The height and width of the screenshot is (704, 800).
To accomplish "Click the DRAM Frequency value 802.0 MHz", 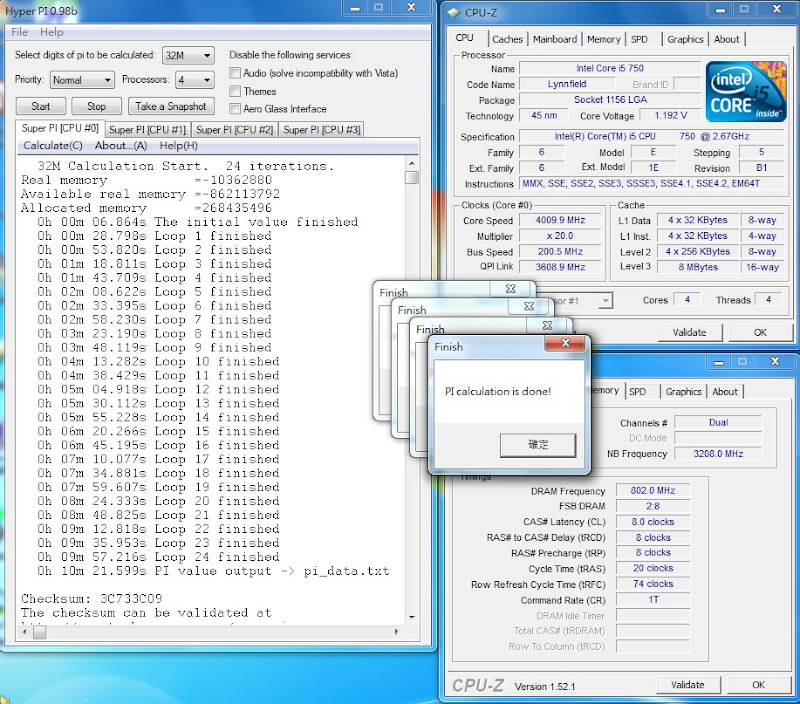I will coord(653,491).
